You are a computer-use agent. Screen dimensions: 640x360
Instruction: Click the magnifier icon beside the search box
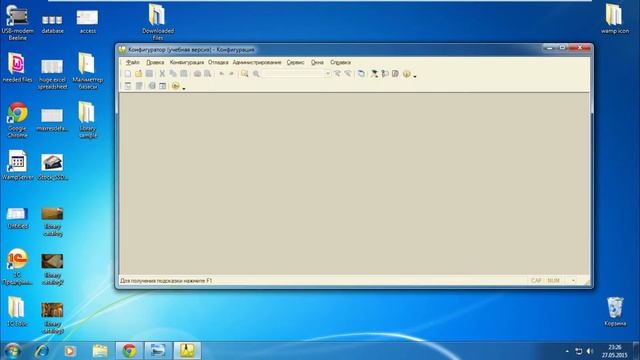click(256, 74)
